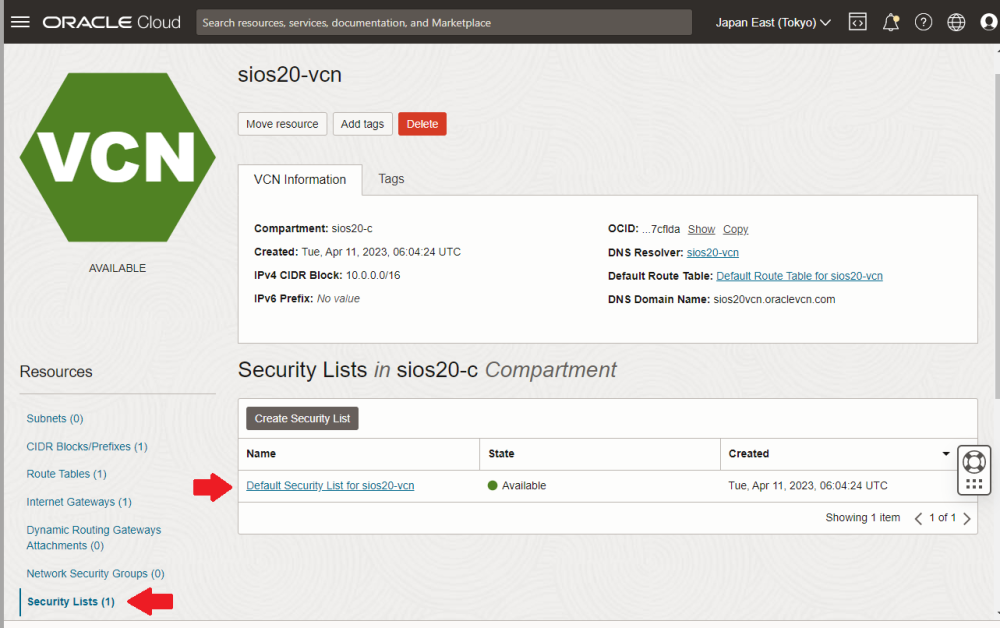This screenshot has height=628, width=1000.
Task: Sort by the Created column arrow
Action: pyautogui.click(x=946, y=454)
